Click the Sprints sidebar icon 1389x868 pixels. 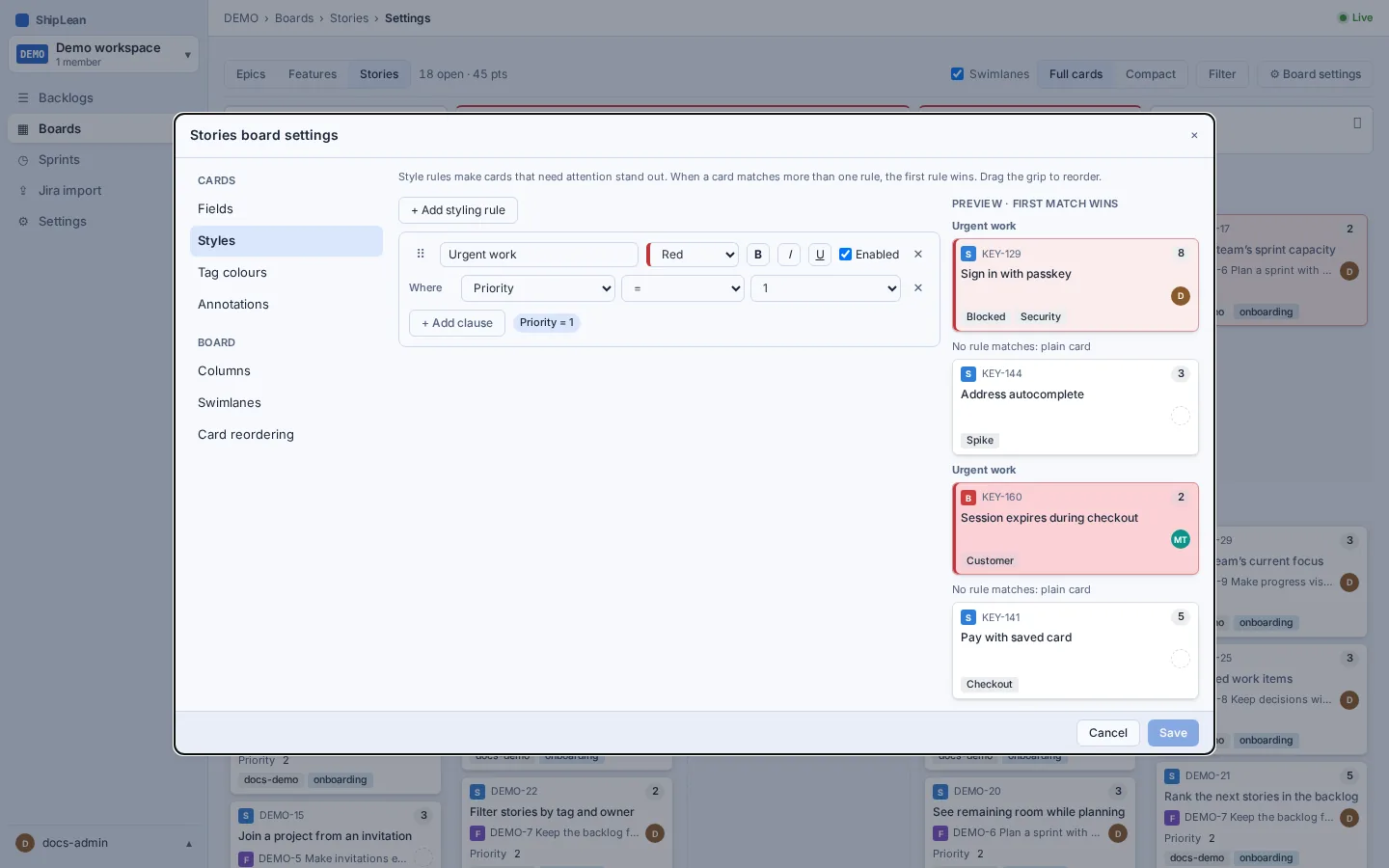pos(23,160)
